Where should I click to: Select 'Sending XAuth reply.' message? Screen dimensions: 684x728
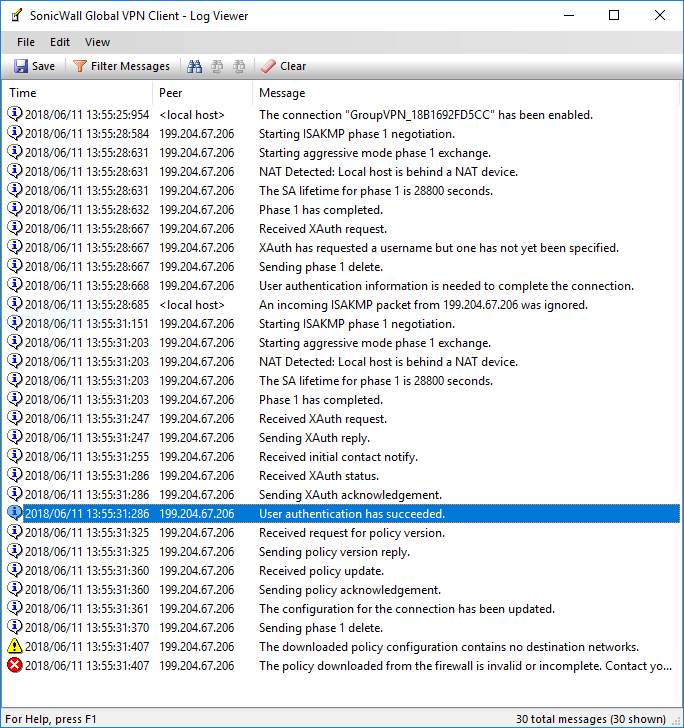(314, 438)
